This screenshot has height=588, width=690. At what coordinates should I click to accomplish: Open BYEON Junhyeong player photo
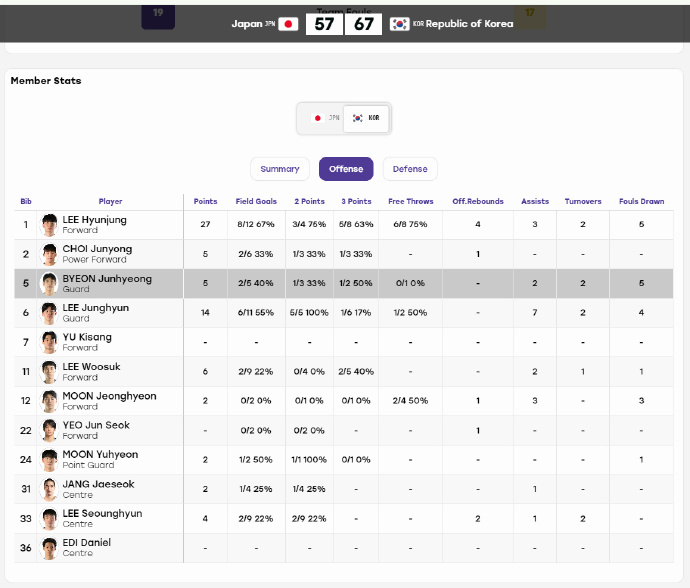pyautogui.click(x=49, y=284)
